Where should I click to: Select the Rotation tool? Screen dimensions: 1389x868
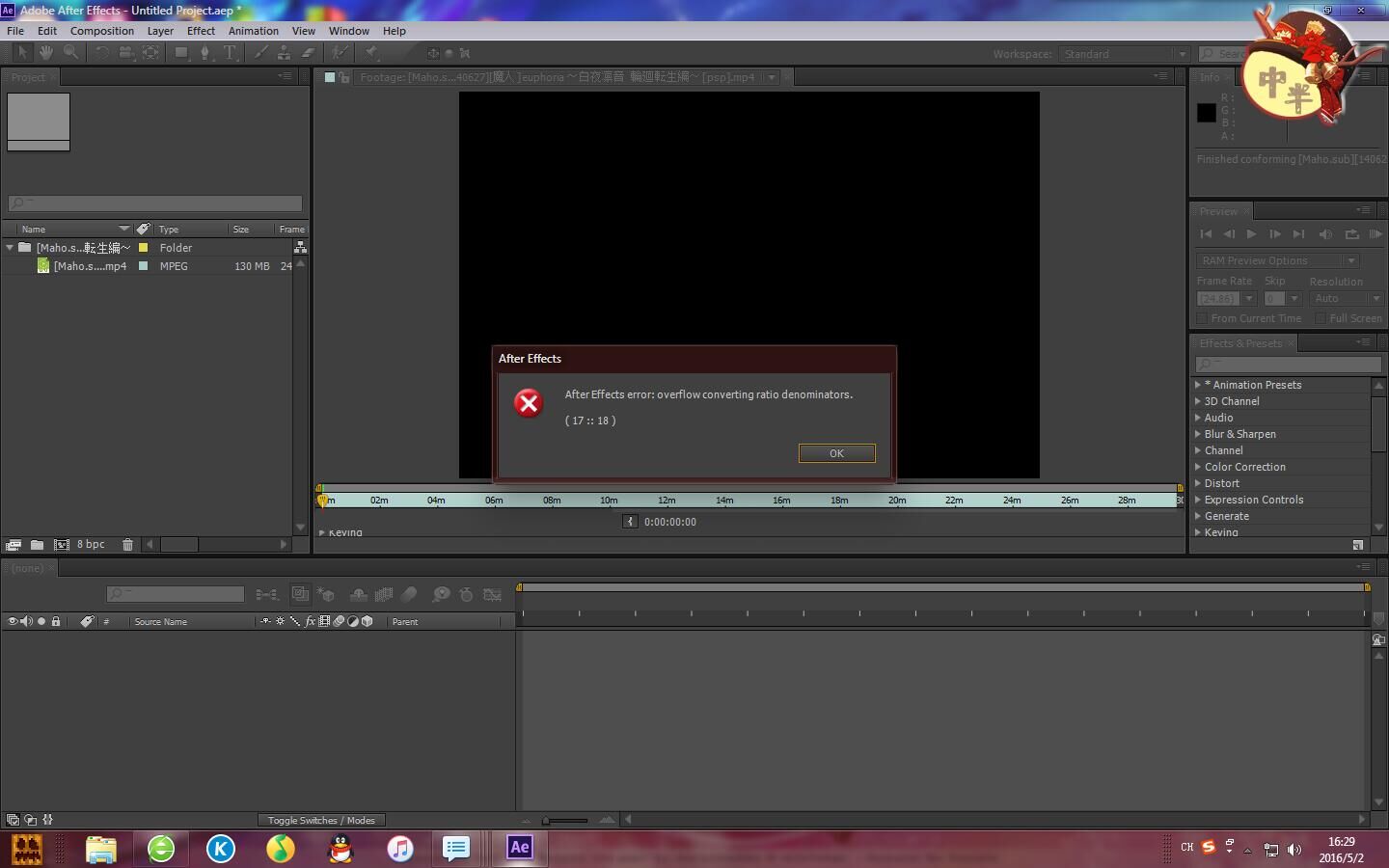101,52
